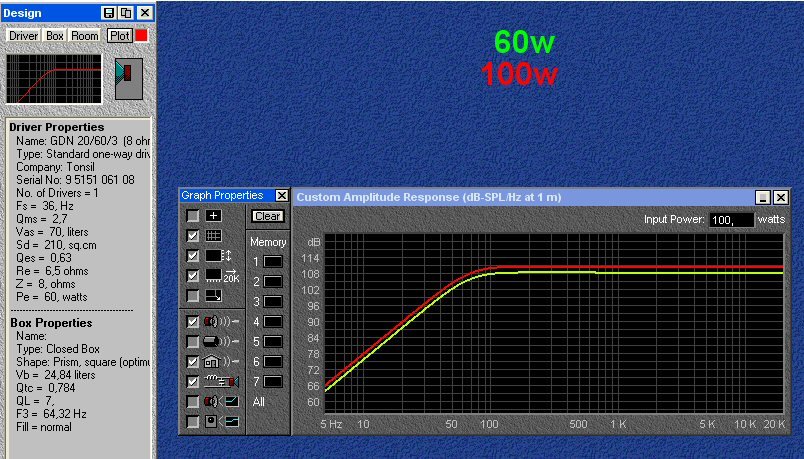Click the speaker with equalizer curve icon
The width and height of the screenshot is (804, 459).
tap(222, 402)
